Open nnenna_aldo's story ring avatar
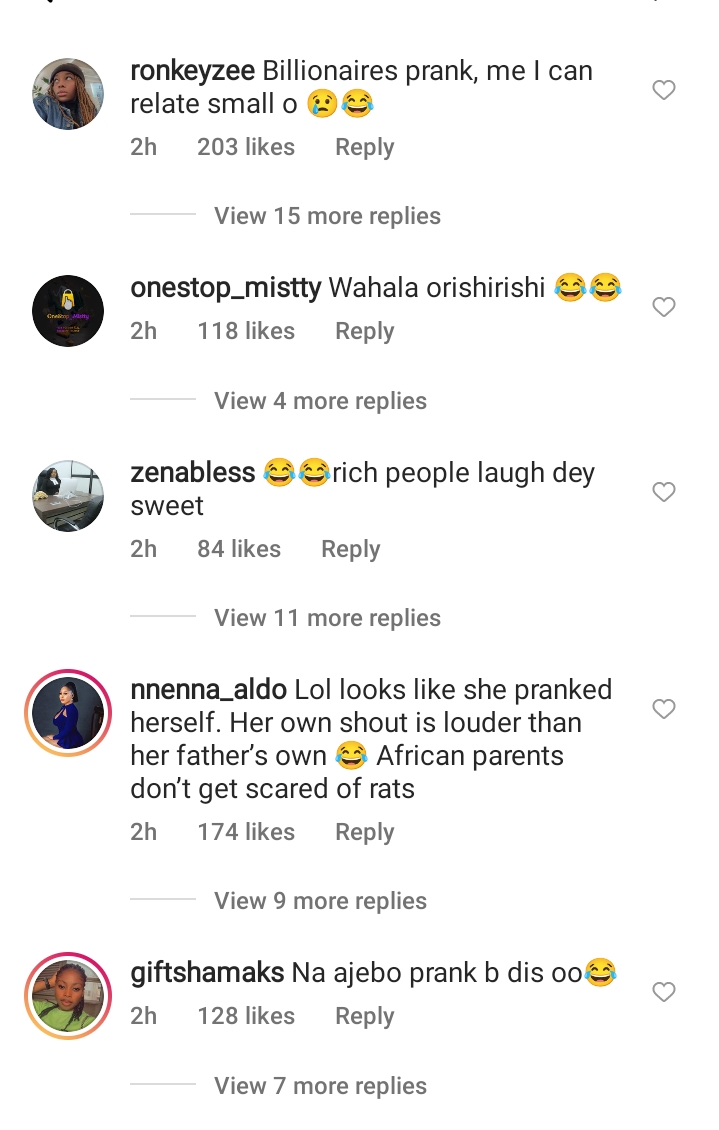This screenshot has height=1130, width=719. pyautogui.click(x=68, y=714)
